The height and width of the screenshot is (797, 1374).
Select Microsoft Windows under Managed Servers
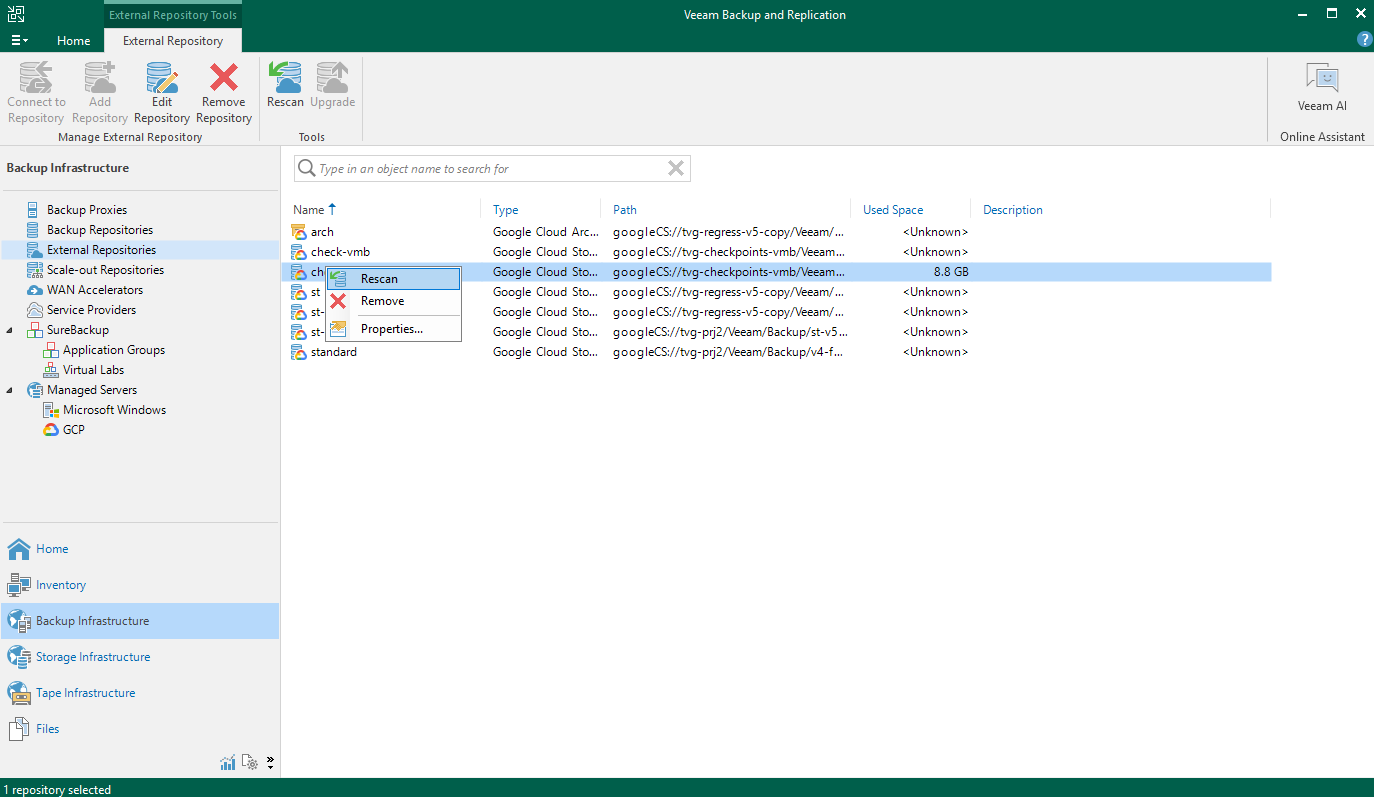pos(115,410)
